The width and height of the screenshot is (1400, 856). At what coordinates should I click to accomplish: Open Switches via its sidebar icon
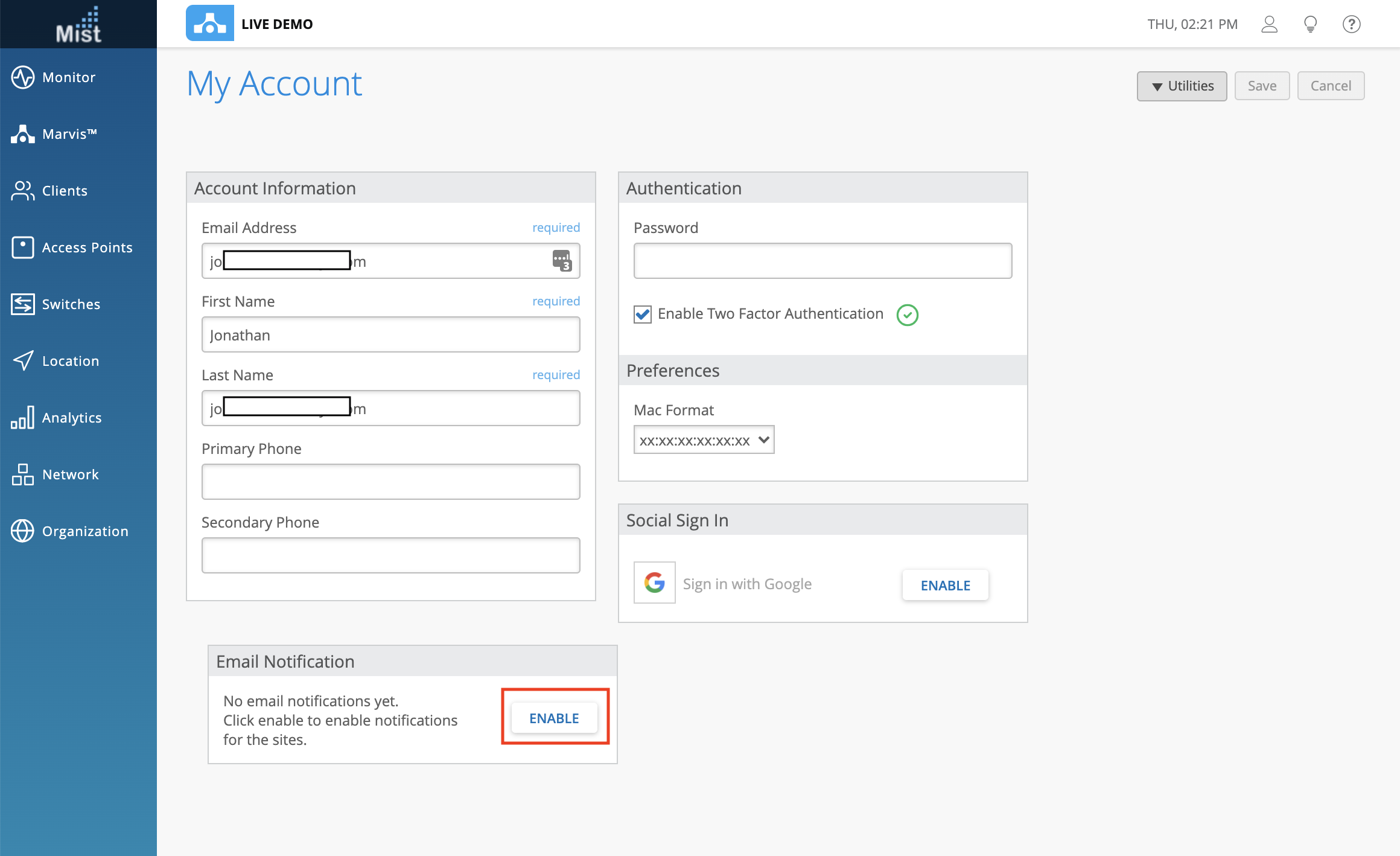(23, 304)
